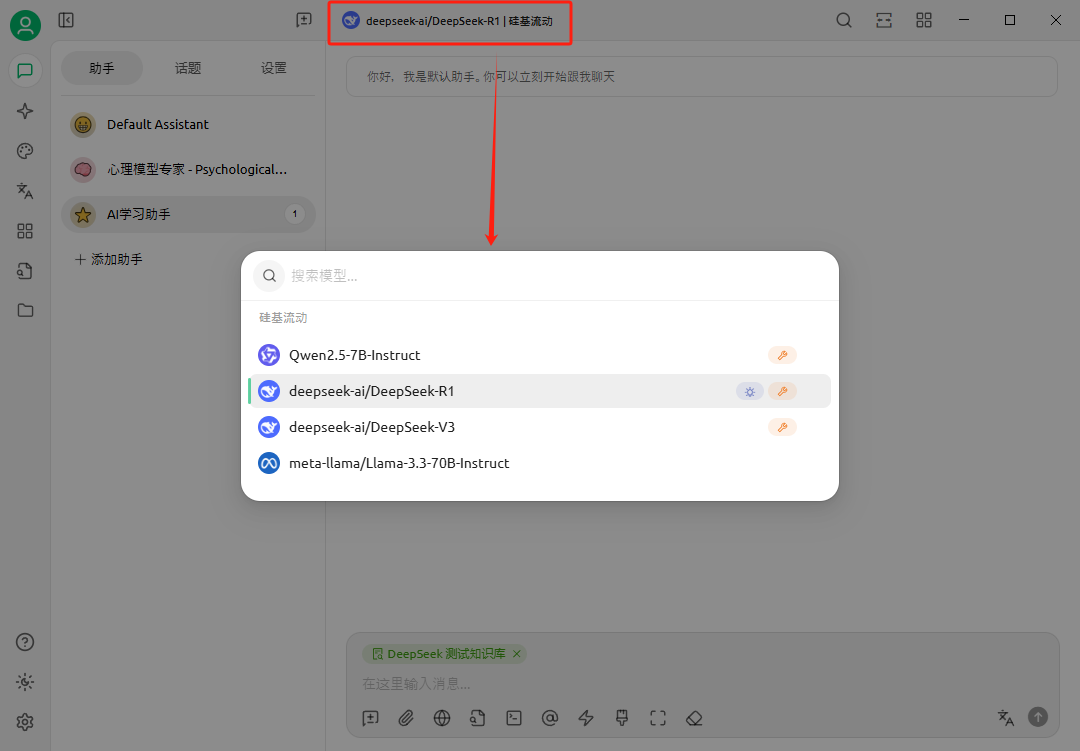Click the reasoning tag on DeepSeek-R1 row
Viewport: 1080px width, 751px height.
pyautogui.click(x=750, y=391)
